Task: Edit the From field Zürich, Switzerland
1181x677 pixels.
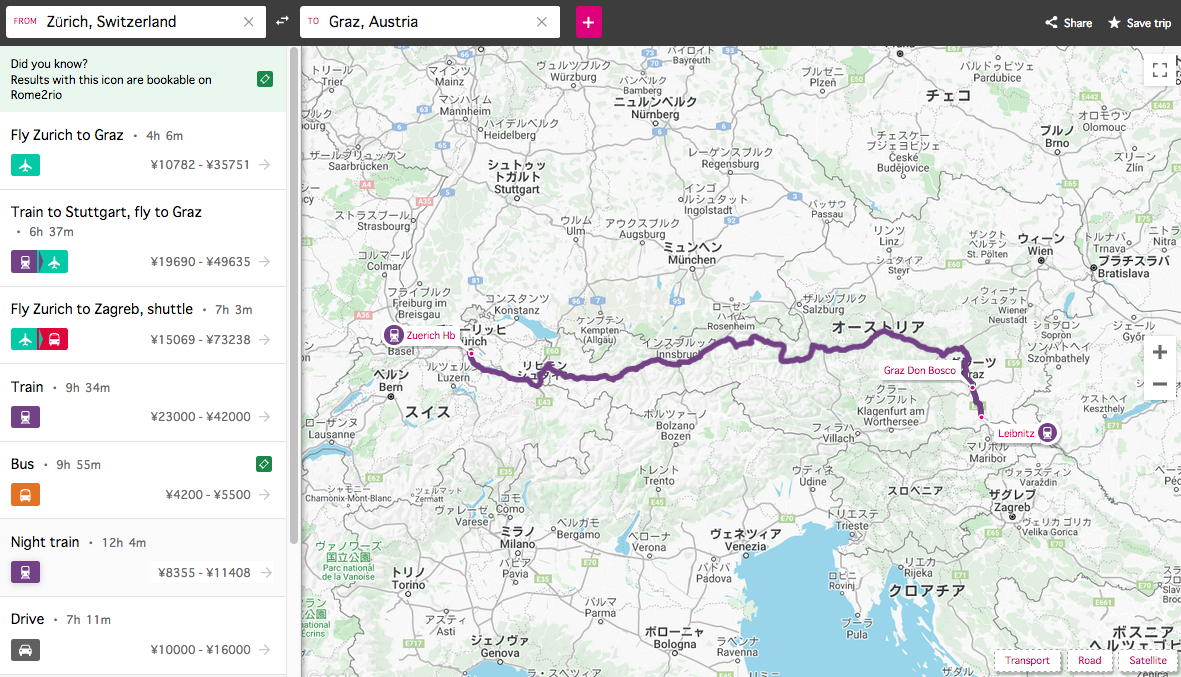Action: 136,22
